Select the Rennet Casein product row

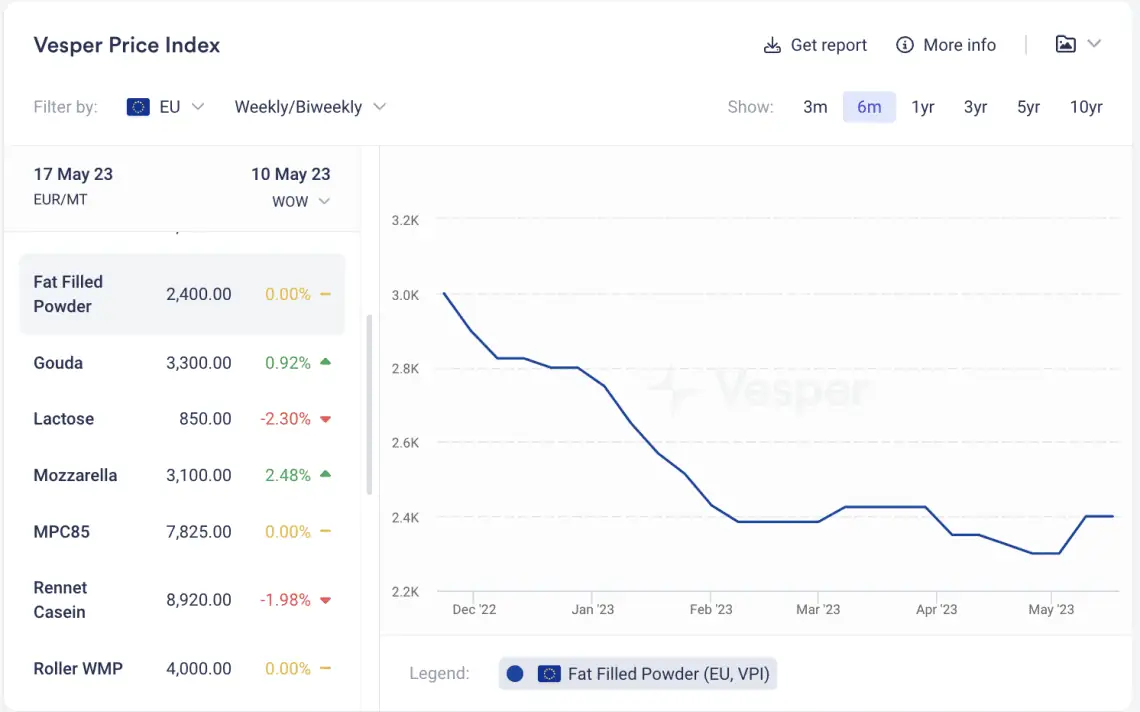pos(182,600)
